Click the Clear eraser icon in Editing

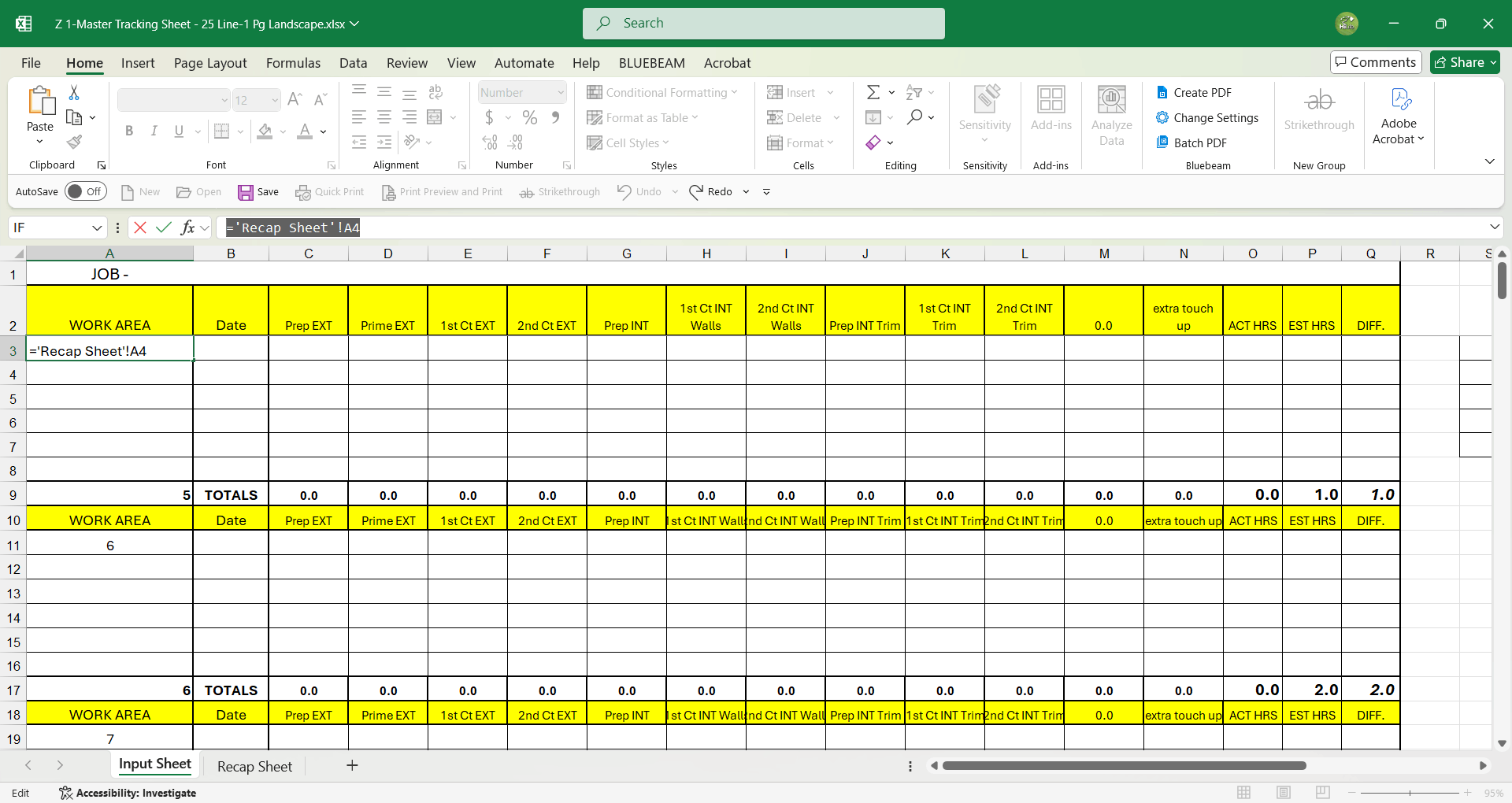873,142
